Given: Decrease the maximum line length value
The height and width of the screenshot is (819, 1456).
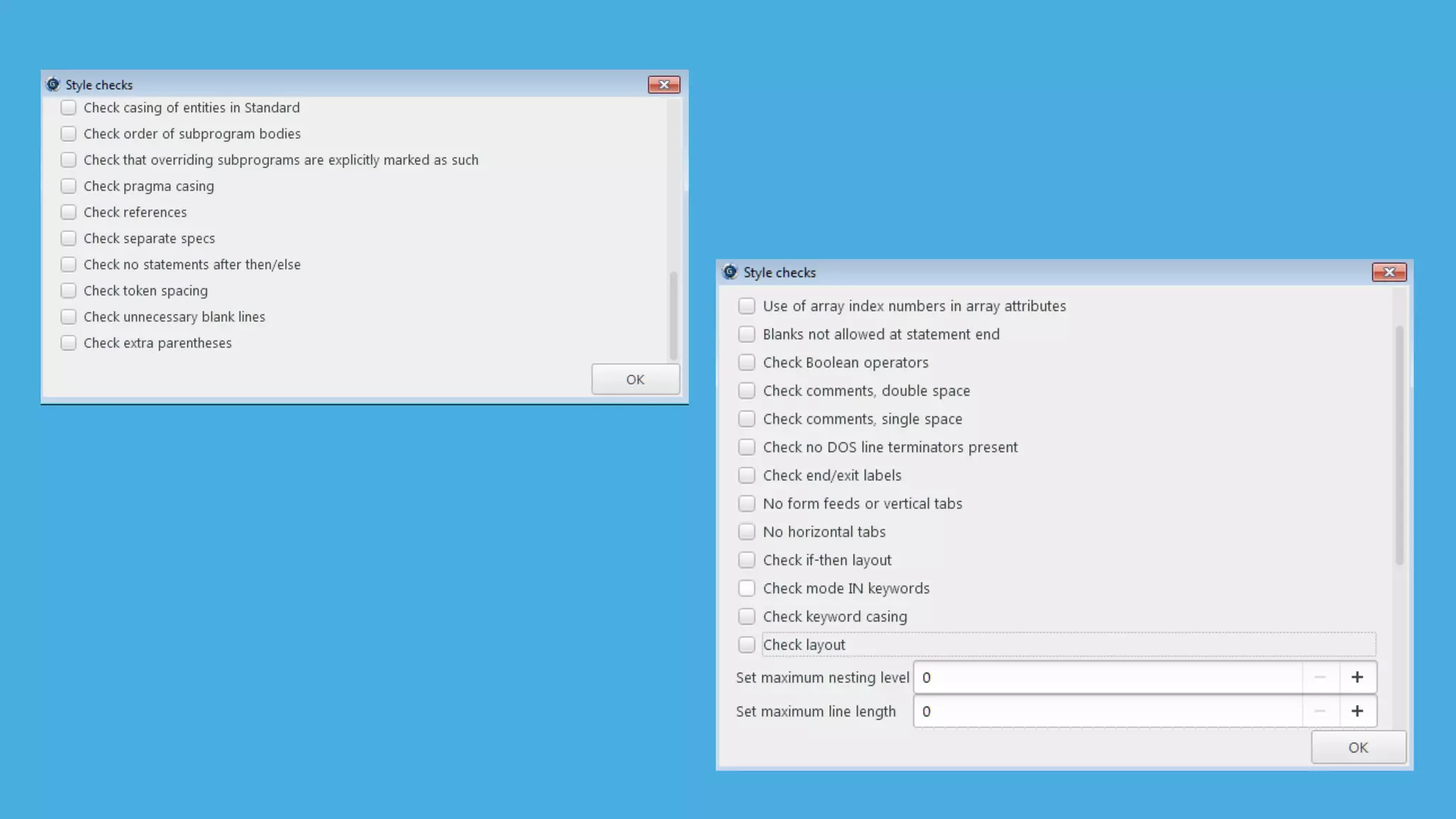Looking at the screenshot, I should (1320, 711).
